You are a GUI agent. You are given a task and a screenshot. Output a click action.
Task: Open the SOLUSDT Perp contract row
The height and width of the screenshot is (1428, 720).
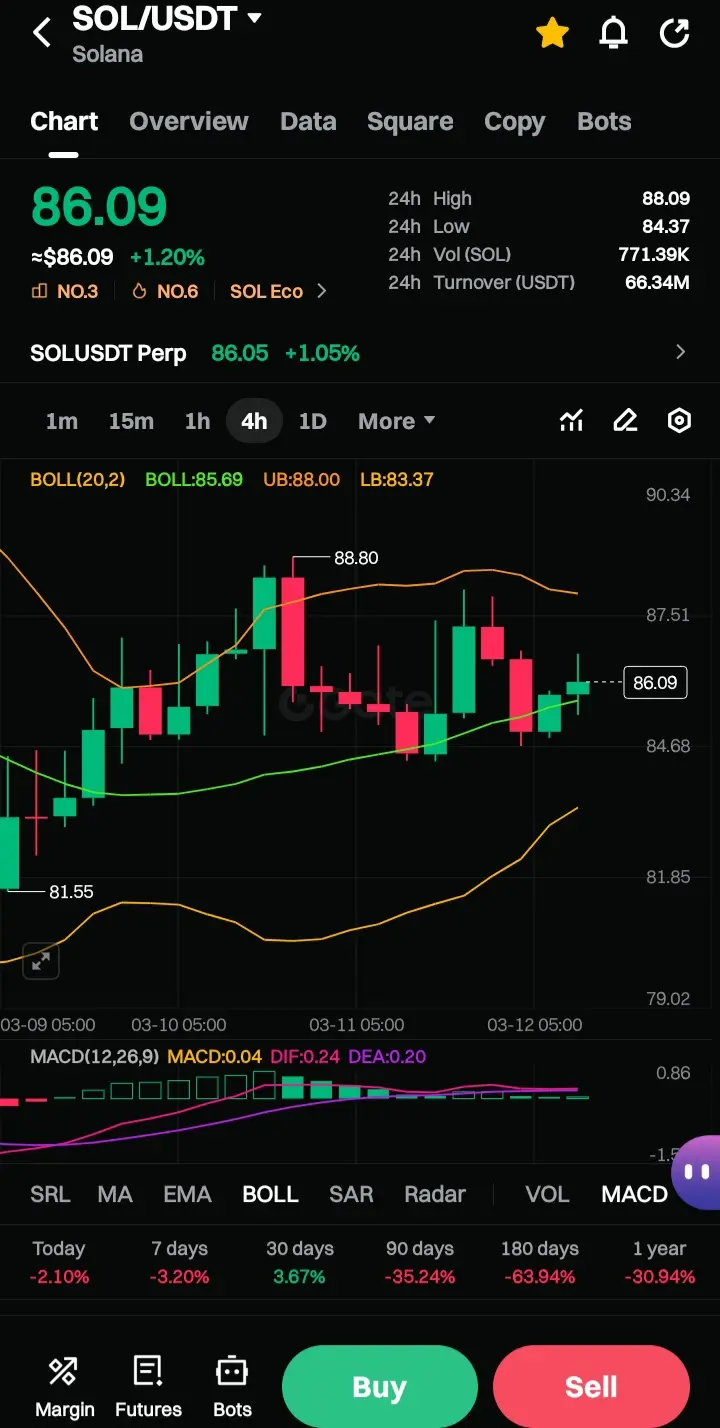pyautogui.click(x=360, y=353)
